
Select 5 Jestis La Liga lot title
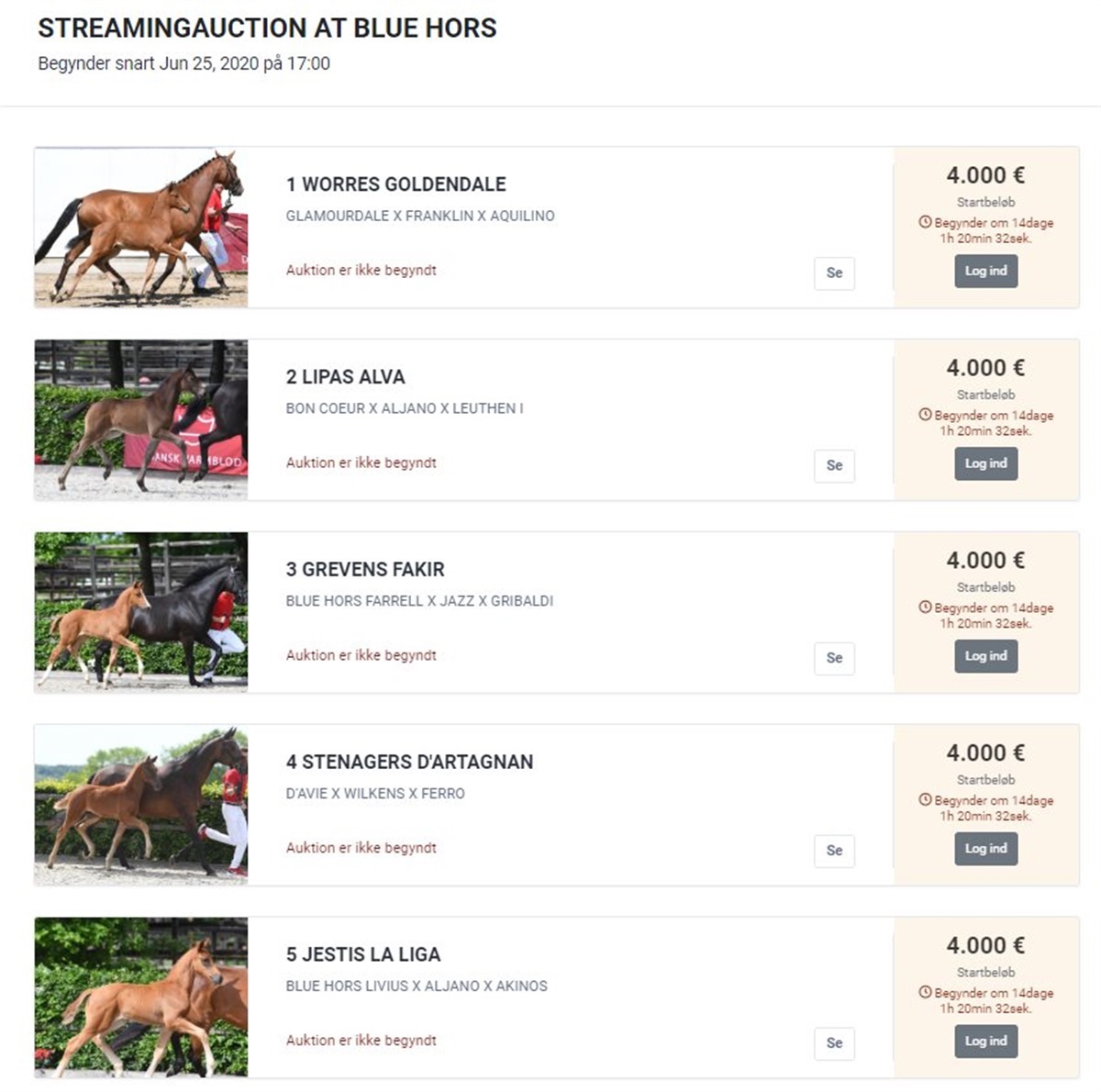coord(363,954)
